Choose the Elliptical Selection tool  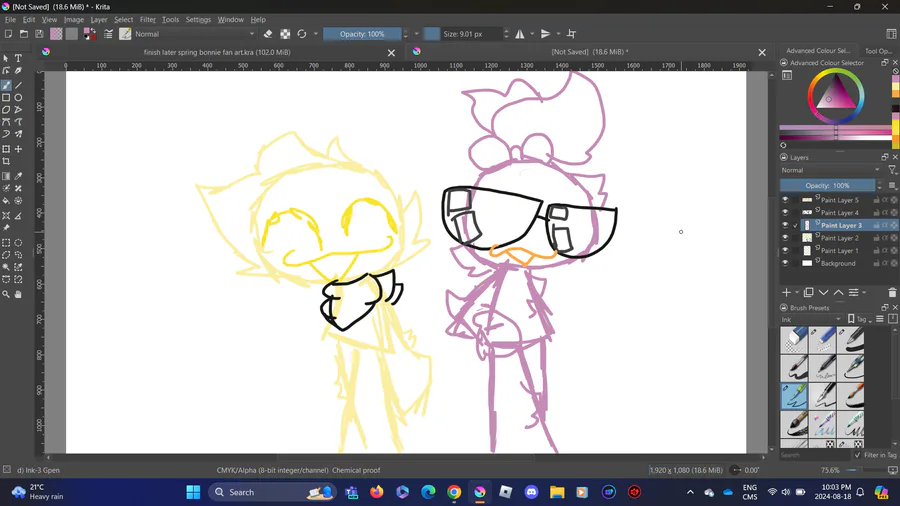click(x=18, y=243)
